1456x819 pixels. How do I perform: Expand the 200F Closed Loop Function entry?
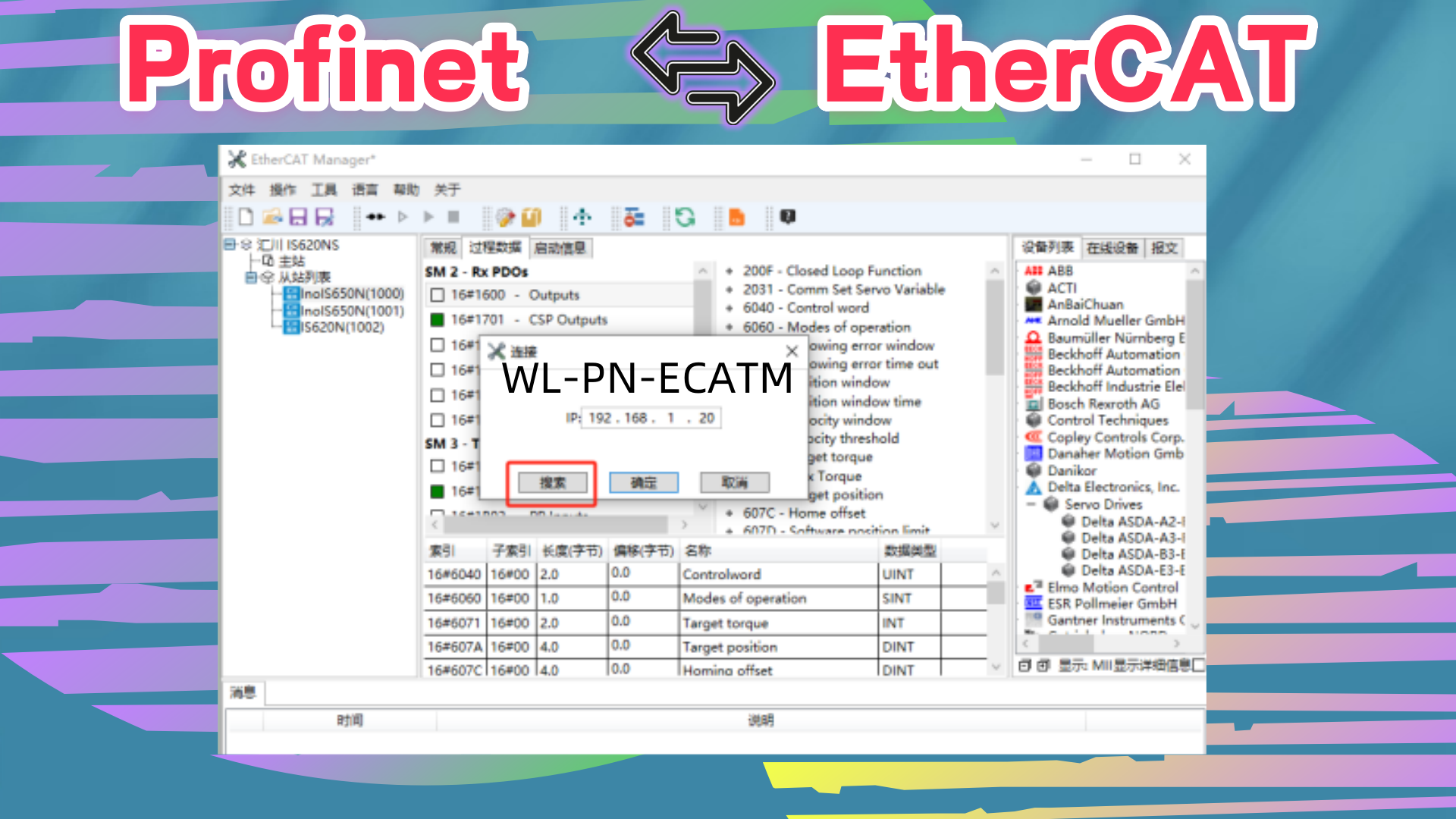[x=730, y=271]
